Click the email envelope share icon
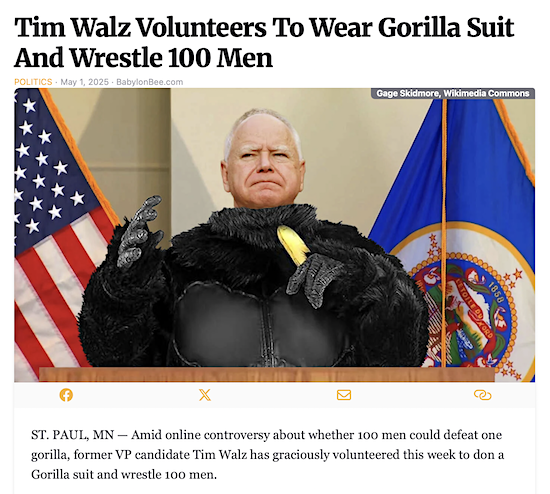This screenshot has height=494, width=550. coord(344,395)
